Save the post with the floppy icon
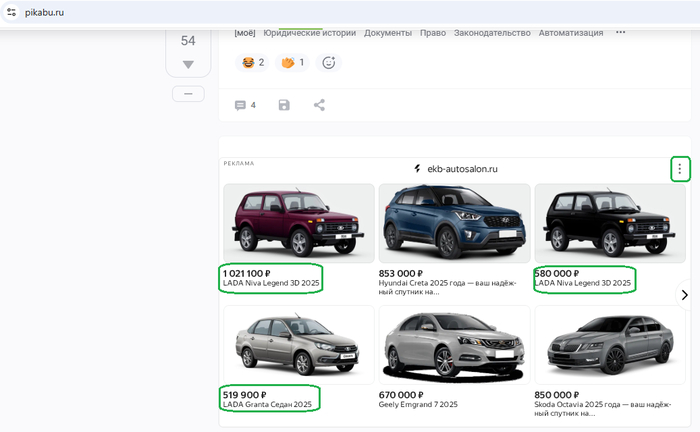 pyautogui.click(x=284, y=105)
